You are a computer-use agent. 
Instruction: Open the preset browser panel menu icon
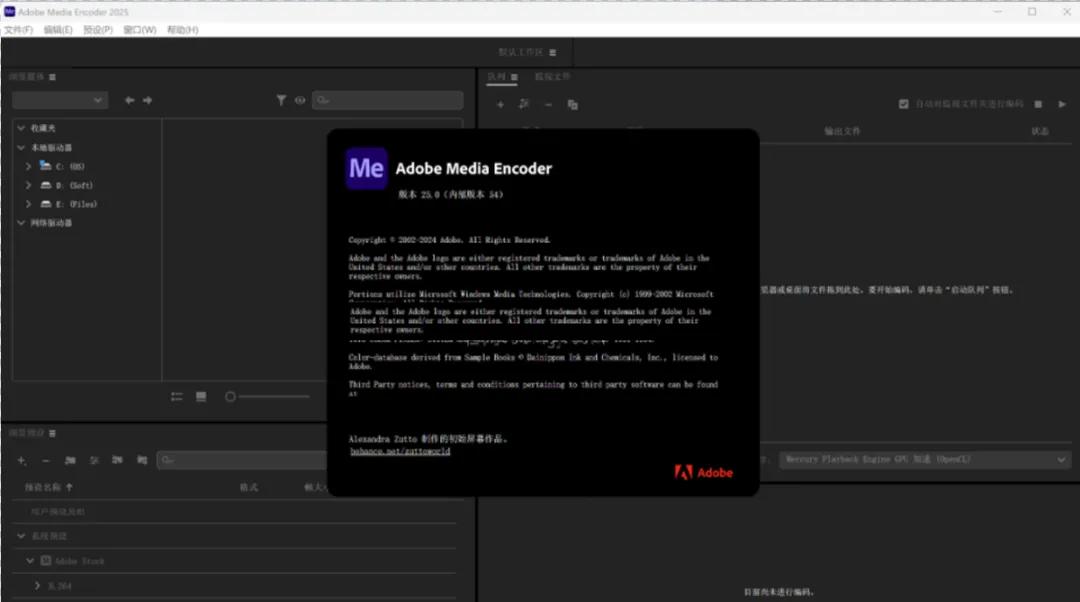click(52, 433)
